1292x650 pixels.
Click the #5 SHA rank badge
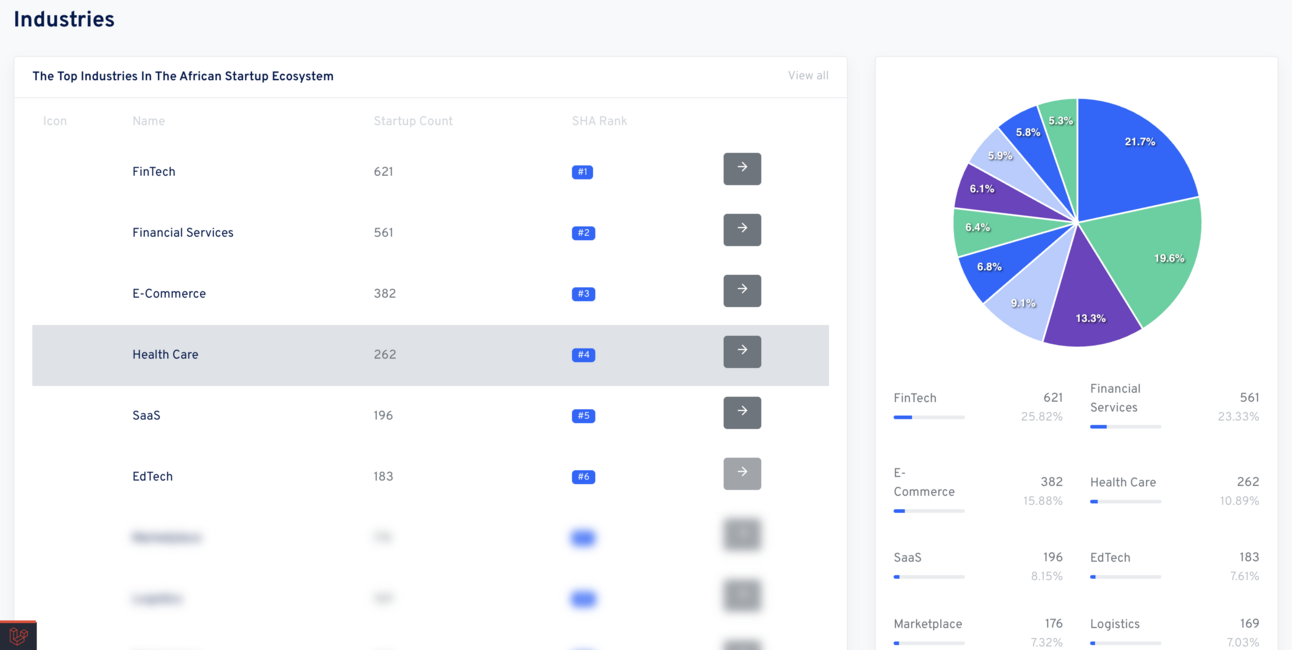[x=583, y=416]
